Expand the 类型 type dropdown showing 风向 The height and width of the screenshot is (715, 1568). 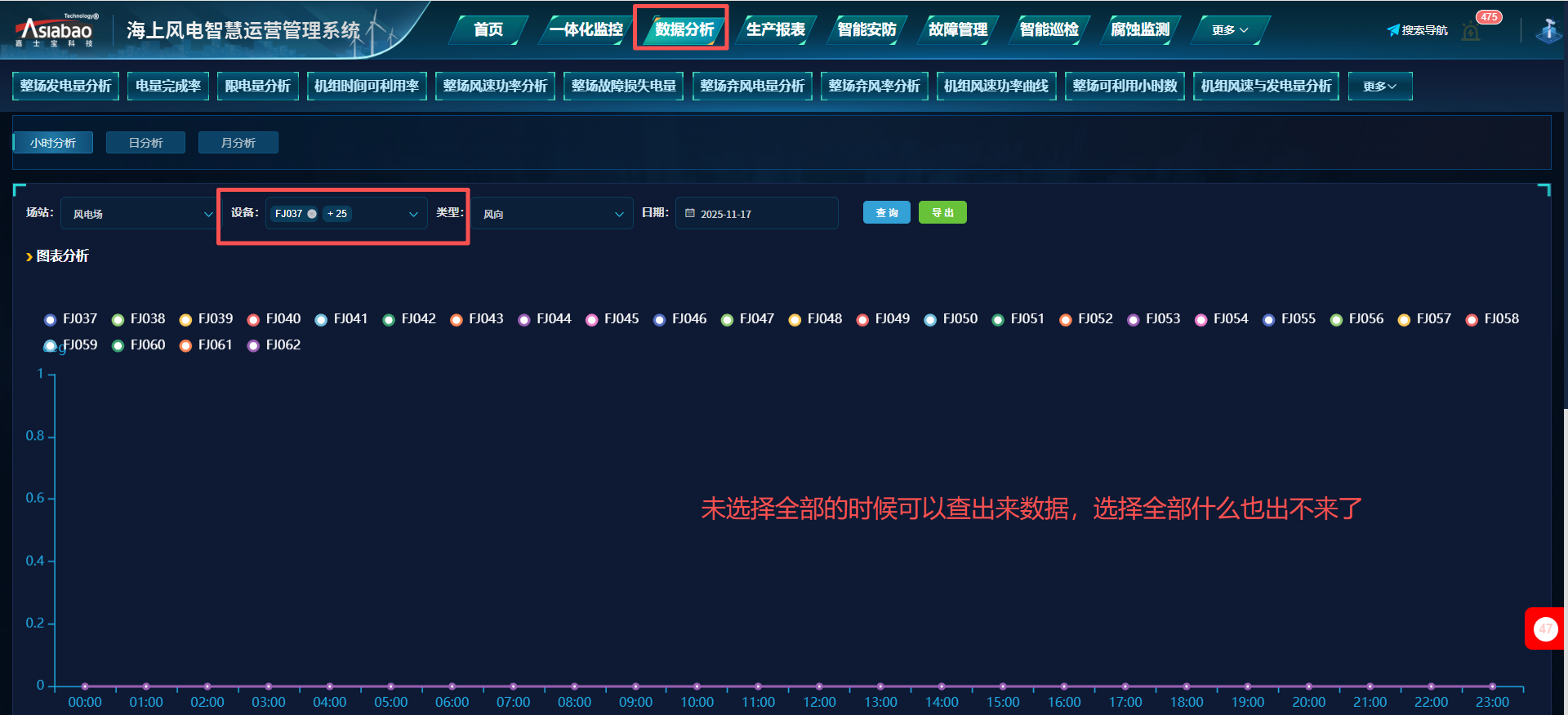[552, 214]
